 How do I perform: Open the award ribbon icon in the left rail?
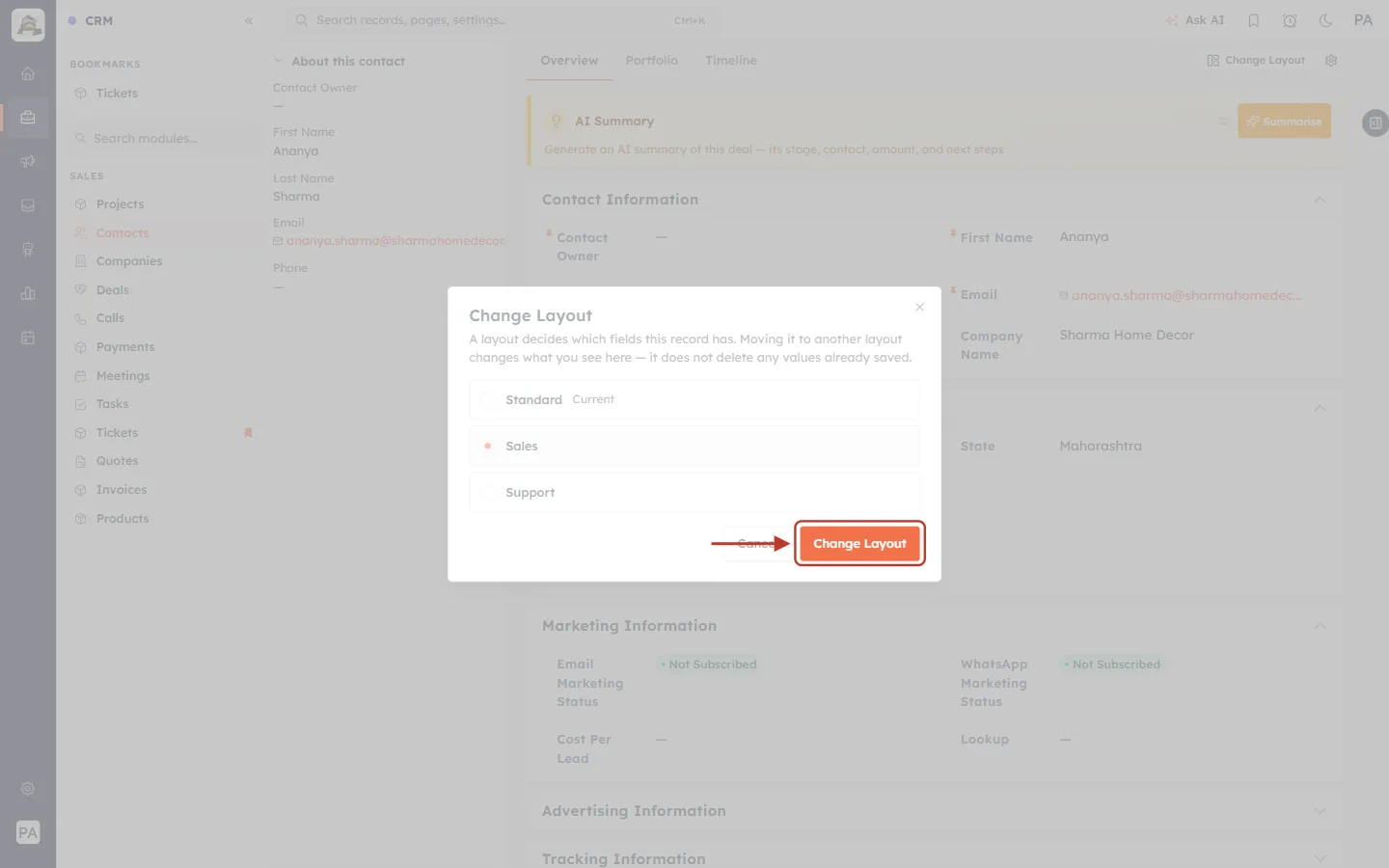(x=28, y=250)
